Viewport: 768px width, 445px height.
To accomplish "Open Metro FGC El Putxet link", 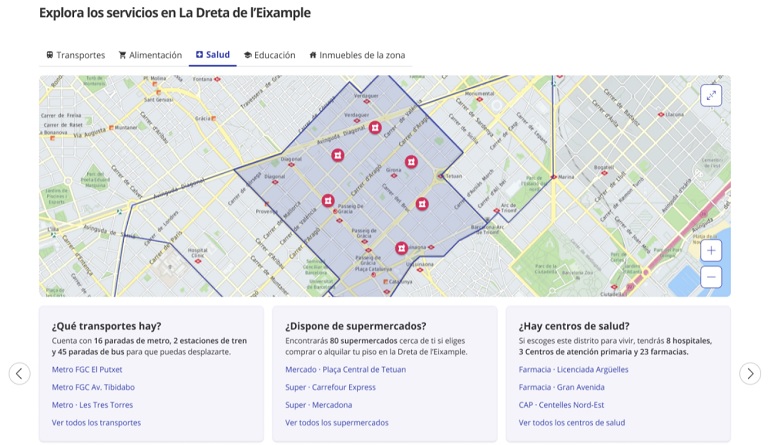I will (x=87, y=370).
